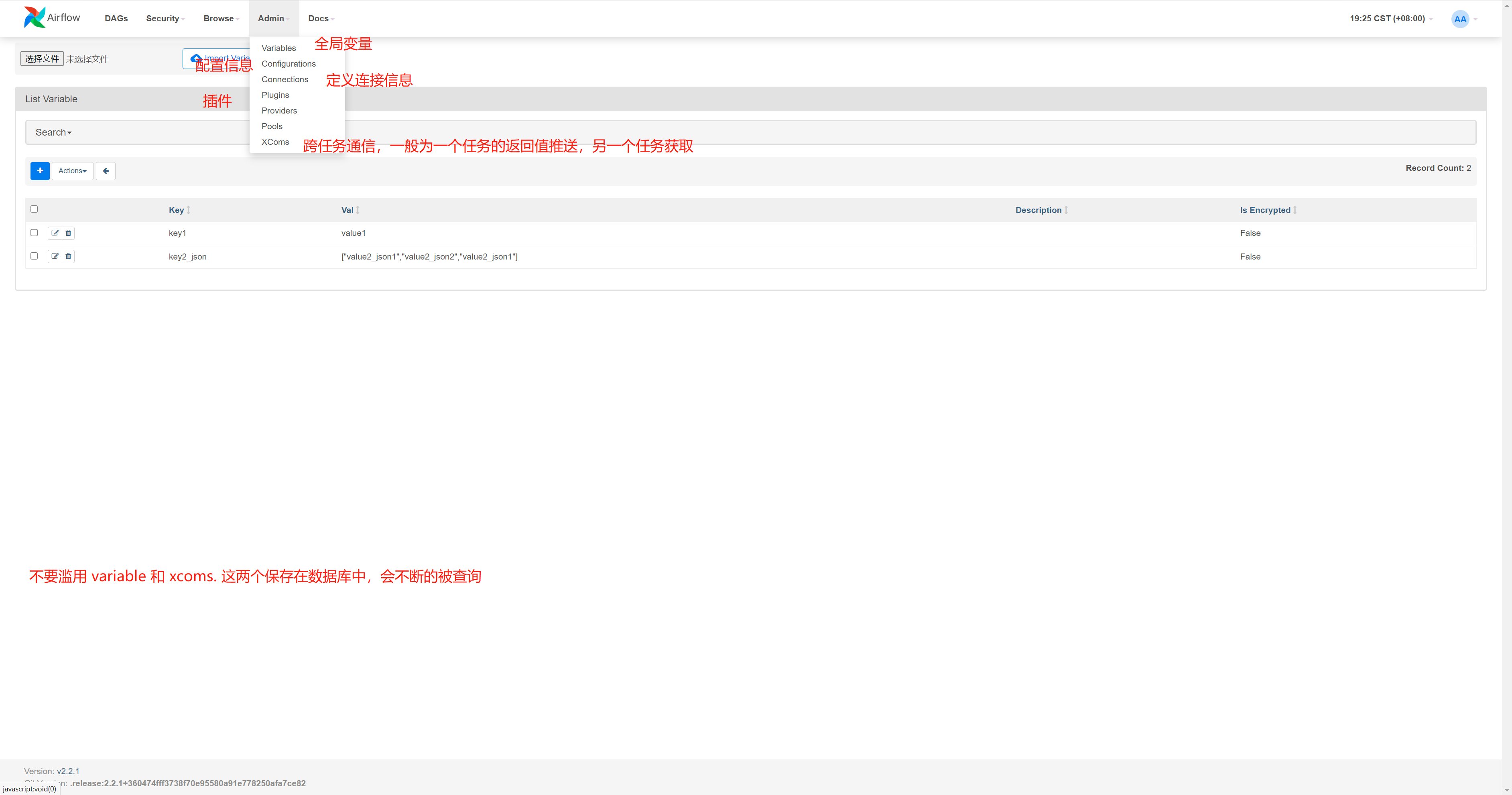The height and width of the screenshot is (795, 1512).
Task: Open key2_json for editing via pencil icon
Action: pyautogui.click(x=55, y=256)
